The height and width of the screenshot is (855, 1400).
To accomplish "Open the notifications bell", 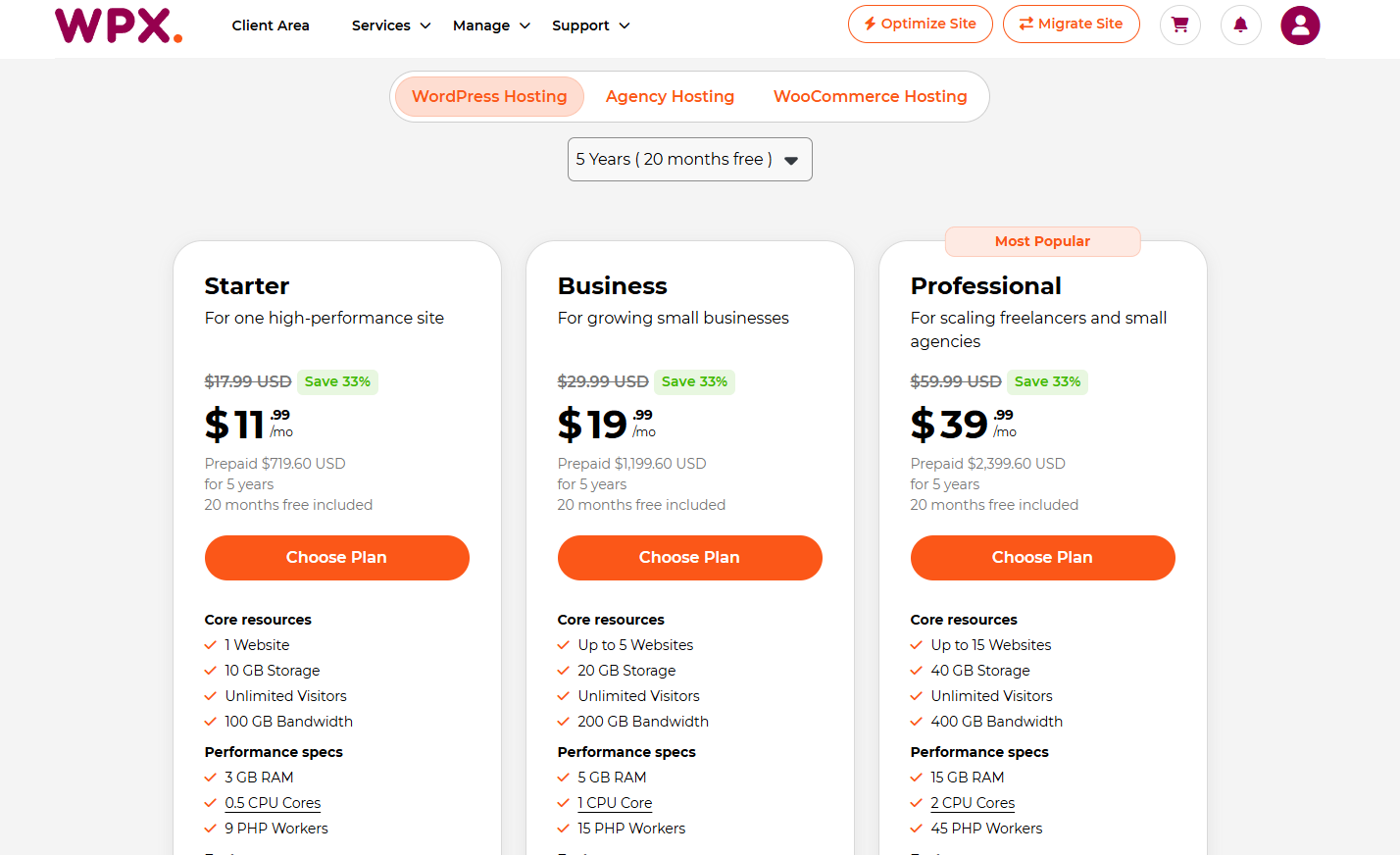I will (x=1241, y=25).
